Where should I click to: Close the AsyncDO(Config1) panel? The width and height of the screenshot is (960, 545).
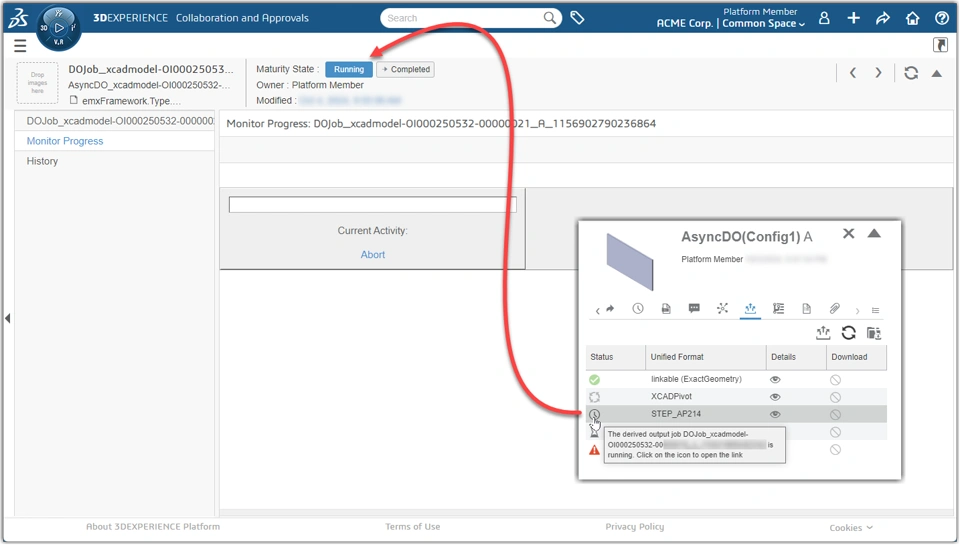pos(849,233)
